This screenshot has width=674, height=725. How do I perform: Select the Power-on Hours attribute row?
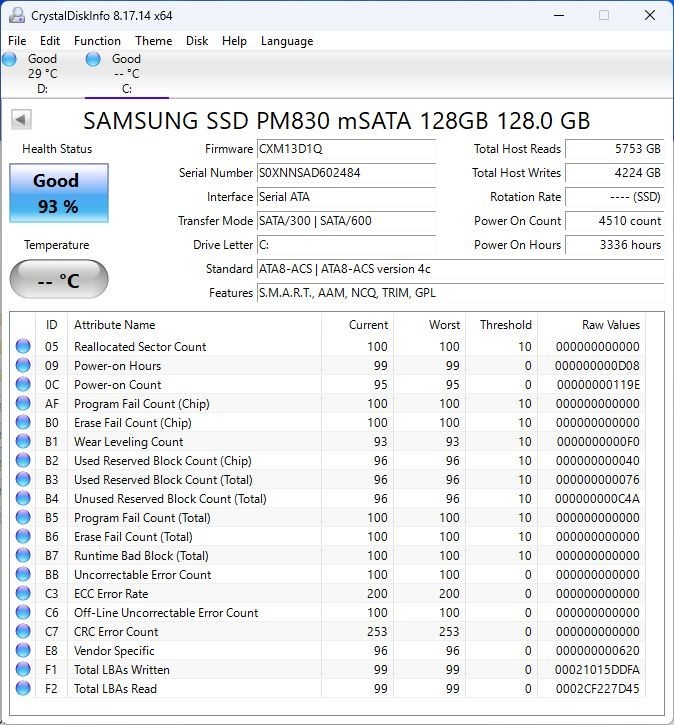tap(327, 366)
